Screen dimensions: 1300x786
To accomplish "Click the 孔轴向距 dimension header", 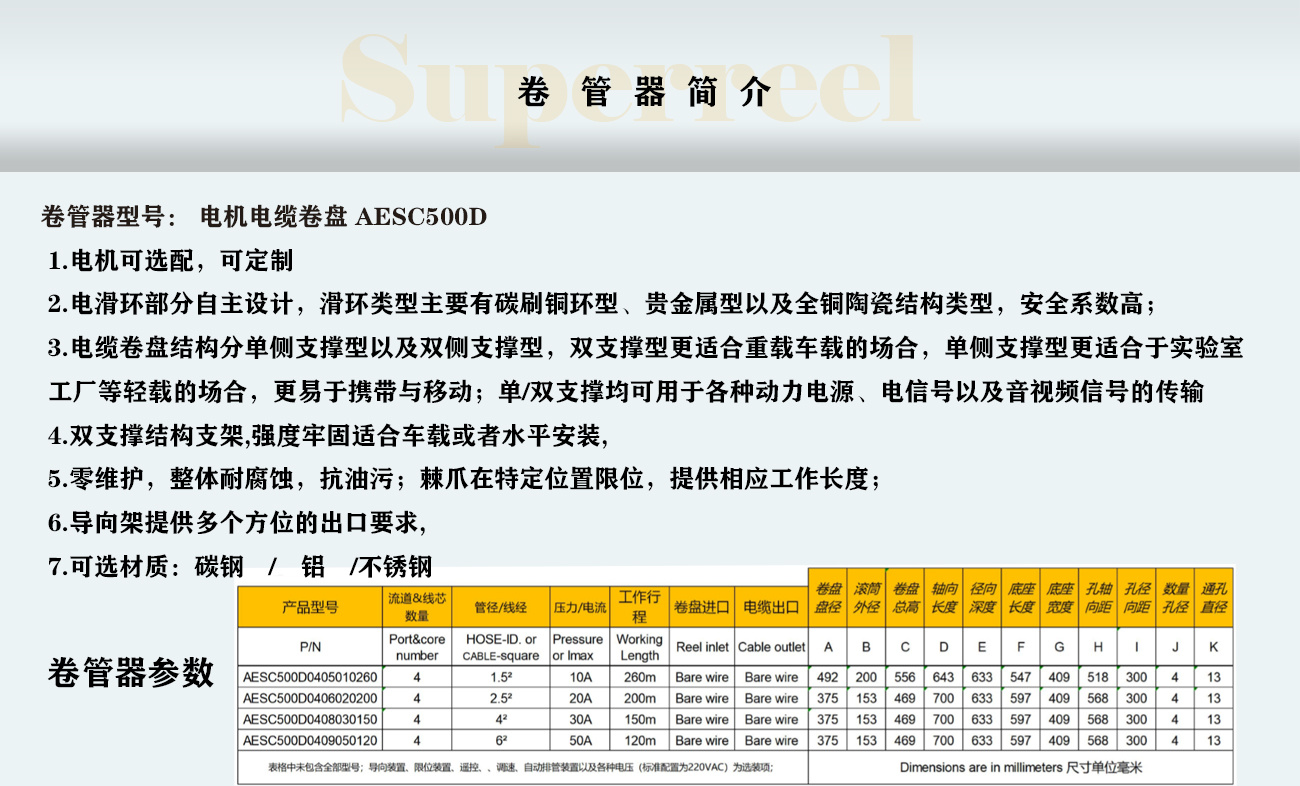I will coord(1098,598).
